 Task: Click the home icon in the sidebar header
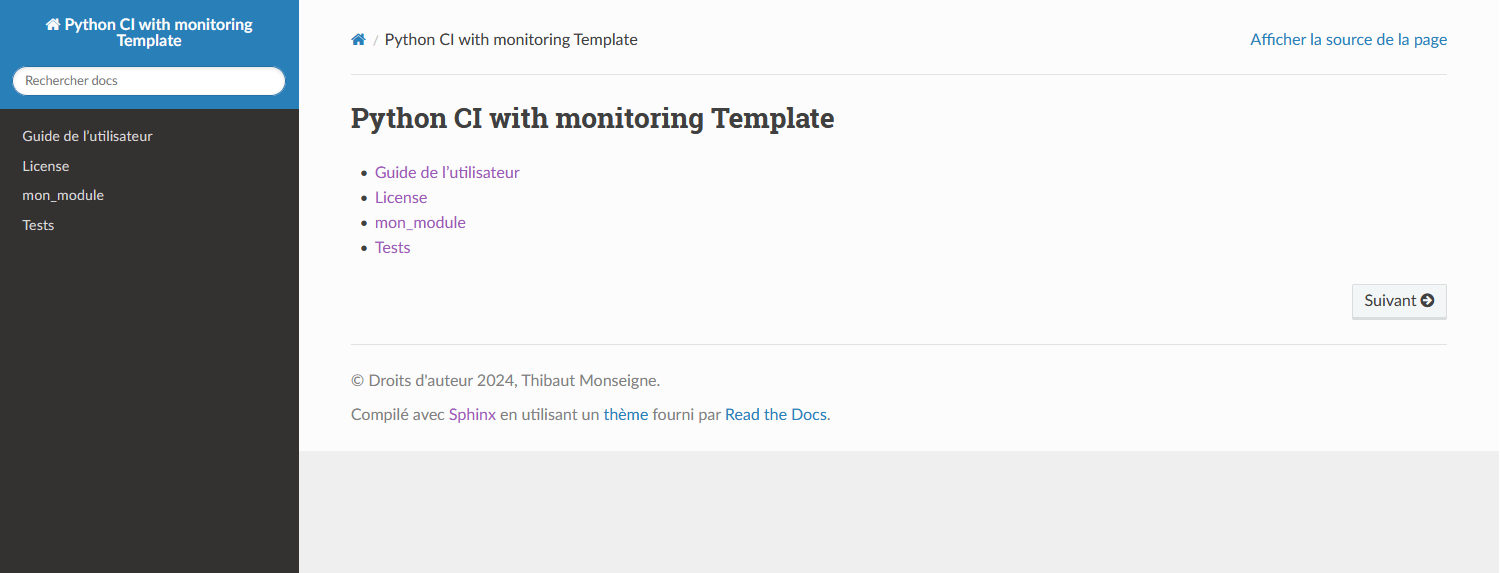click(x=53, y=25)
